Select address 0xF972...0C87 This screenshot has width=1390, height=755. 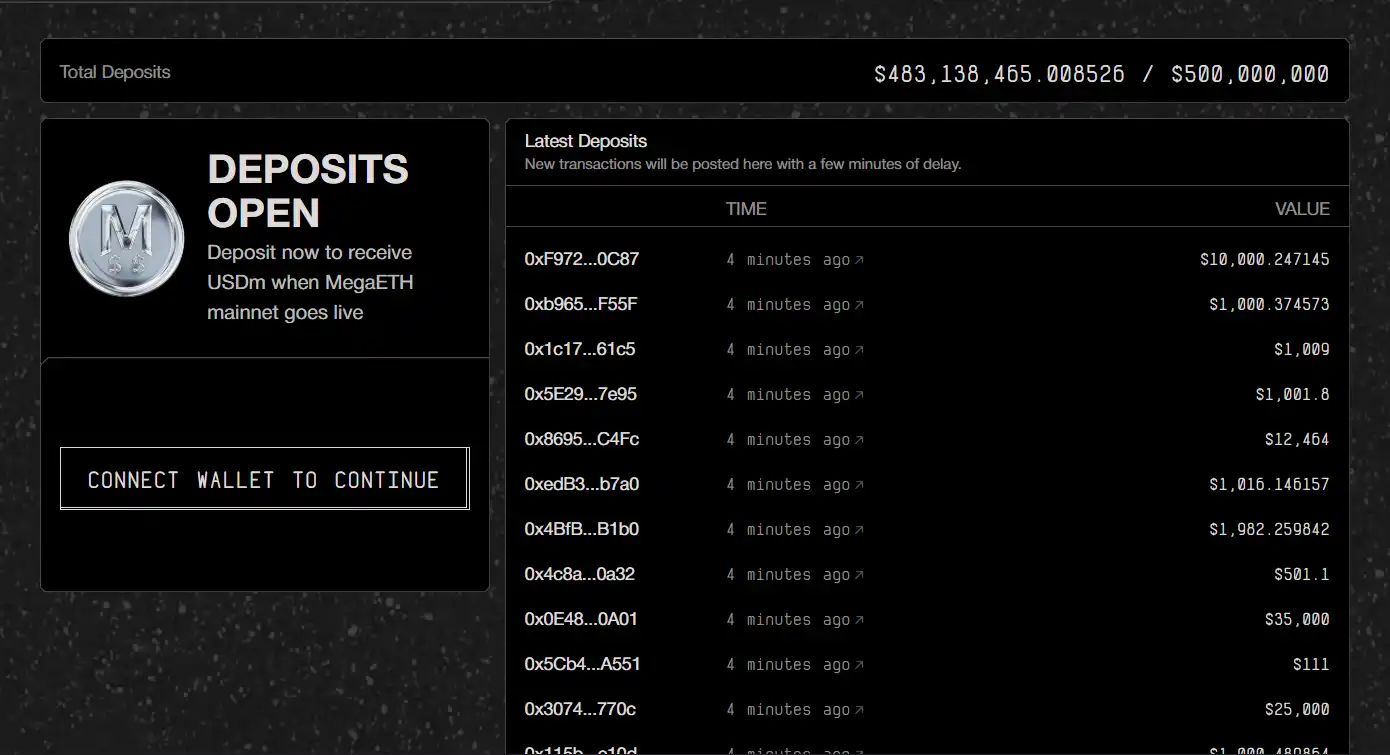pyautogui.click(x=582, y=259)
